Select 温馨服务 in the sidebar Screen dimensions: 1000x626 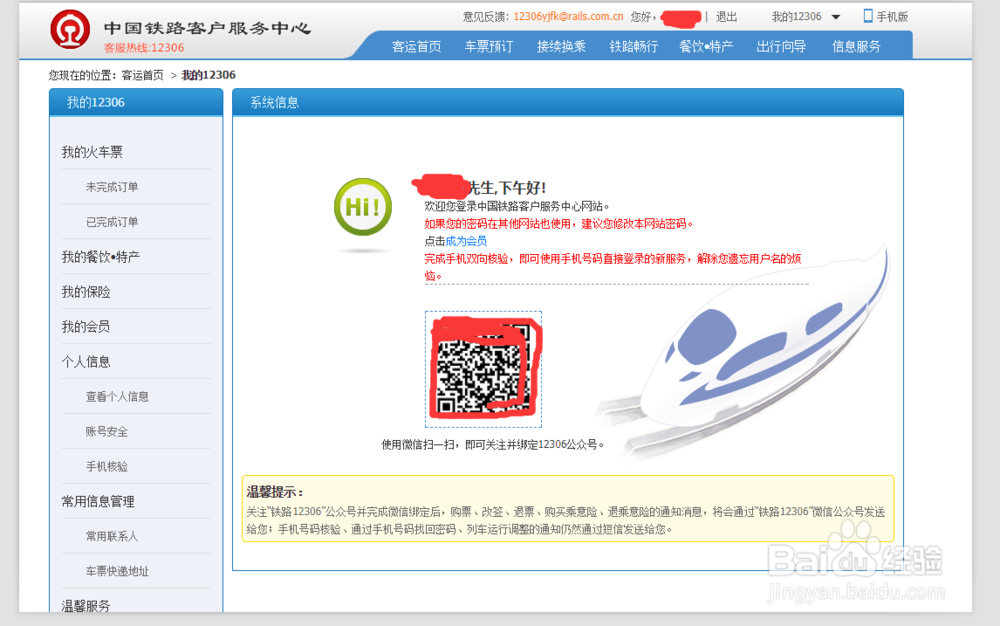click(x=85, y=606)
